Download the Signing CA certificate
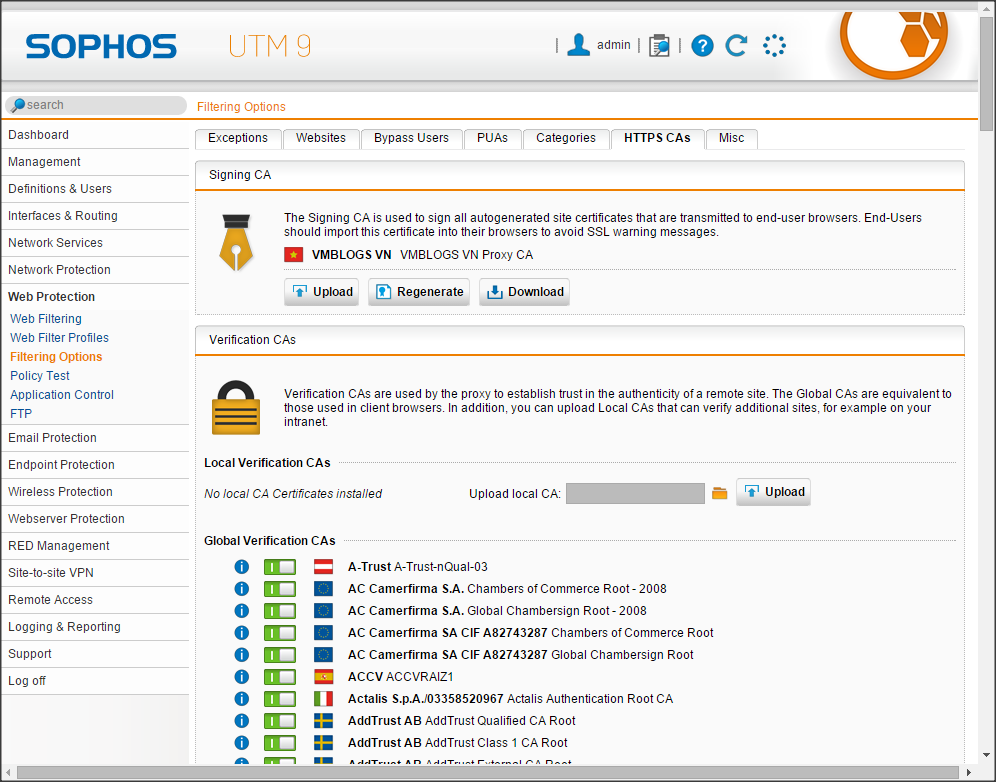Image resolution: width=996 pixels, height=782 pixels. (x=525, y=292)
